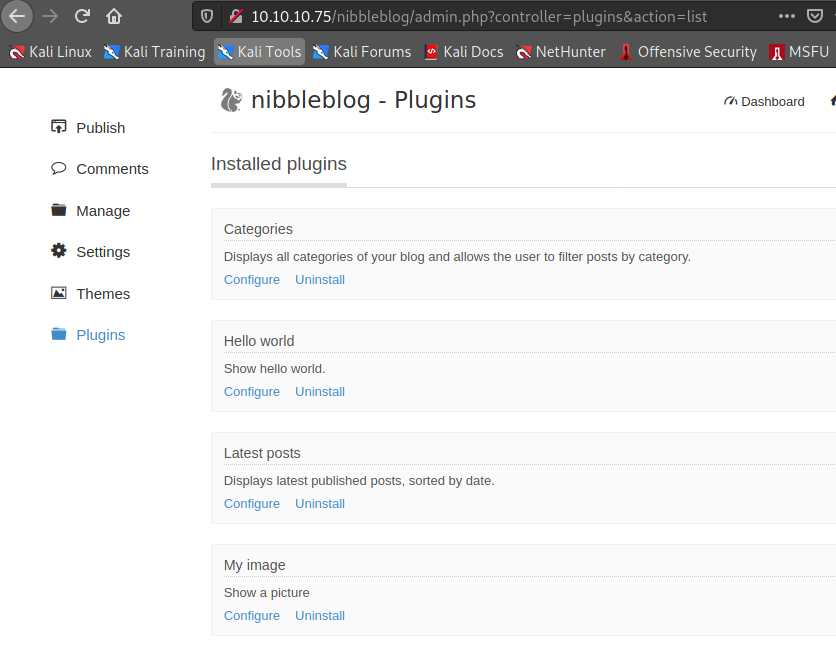Open Publish in the sidebar
Screen dimensions: 836x654
tap(101, 128)
